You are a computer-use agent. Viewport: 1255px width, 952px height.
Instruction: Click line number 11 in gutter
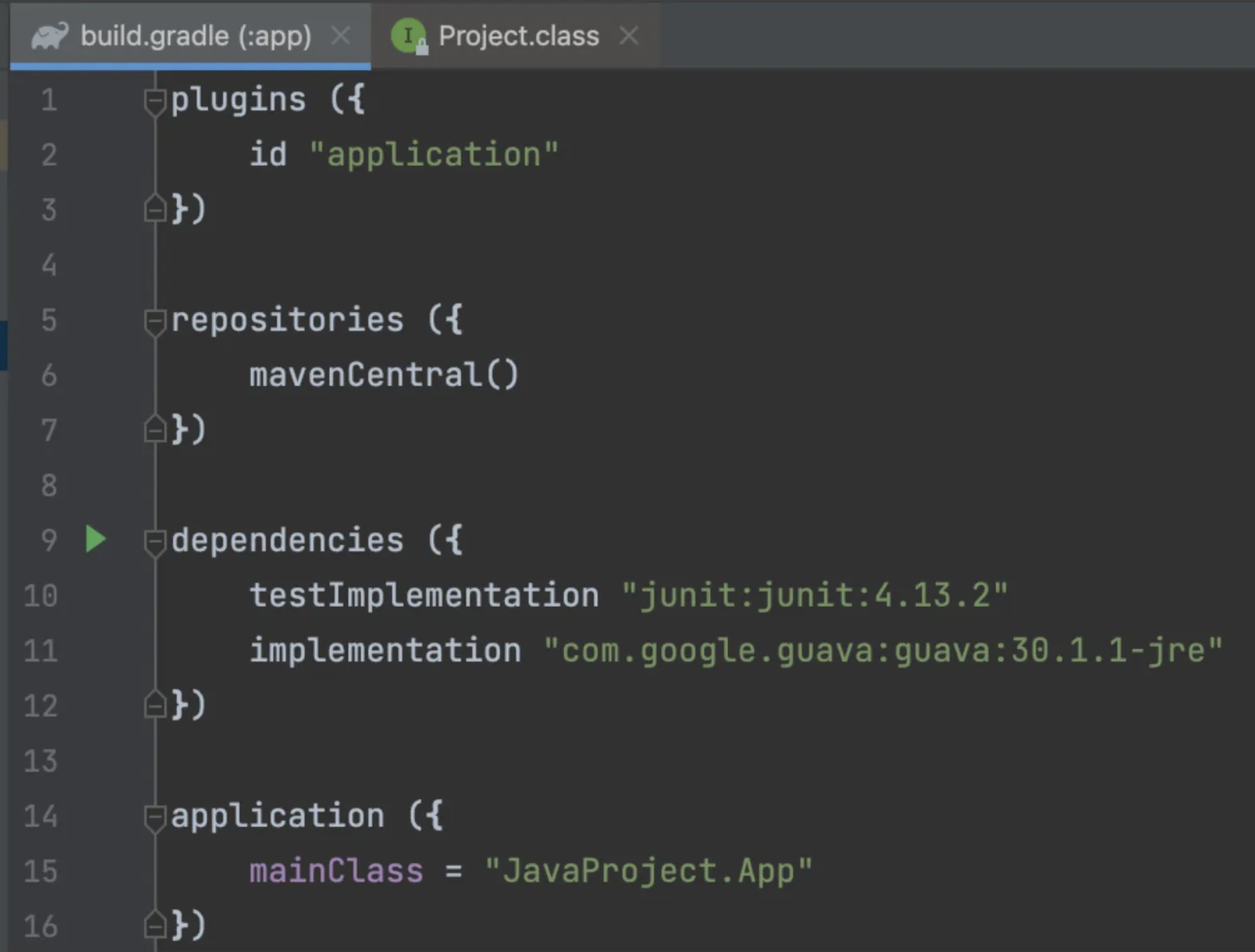pyautogui.click(x=41, y=651)
